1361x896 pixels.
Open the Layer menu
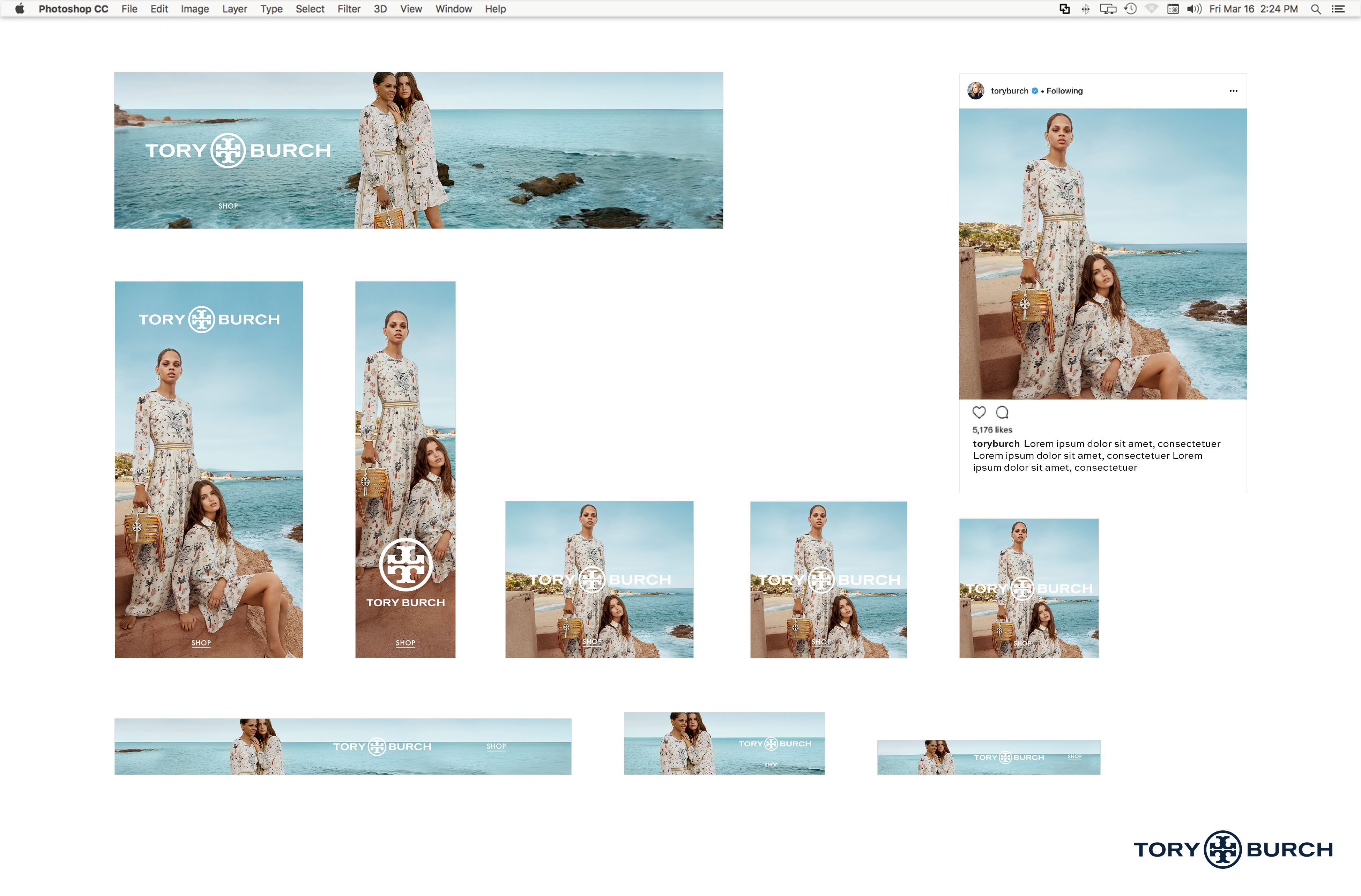pyautogui.click(x=235, y=9)
